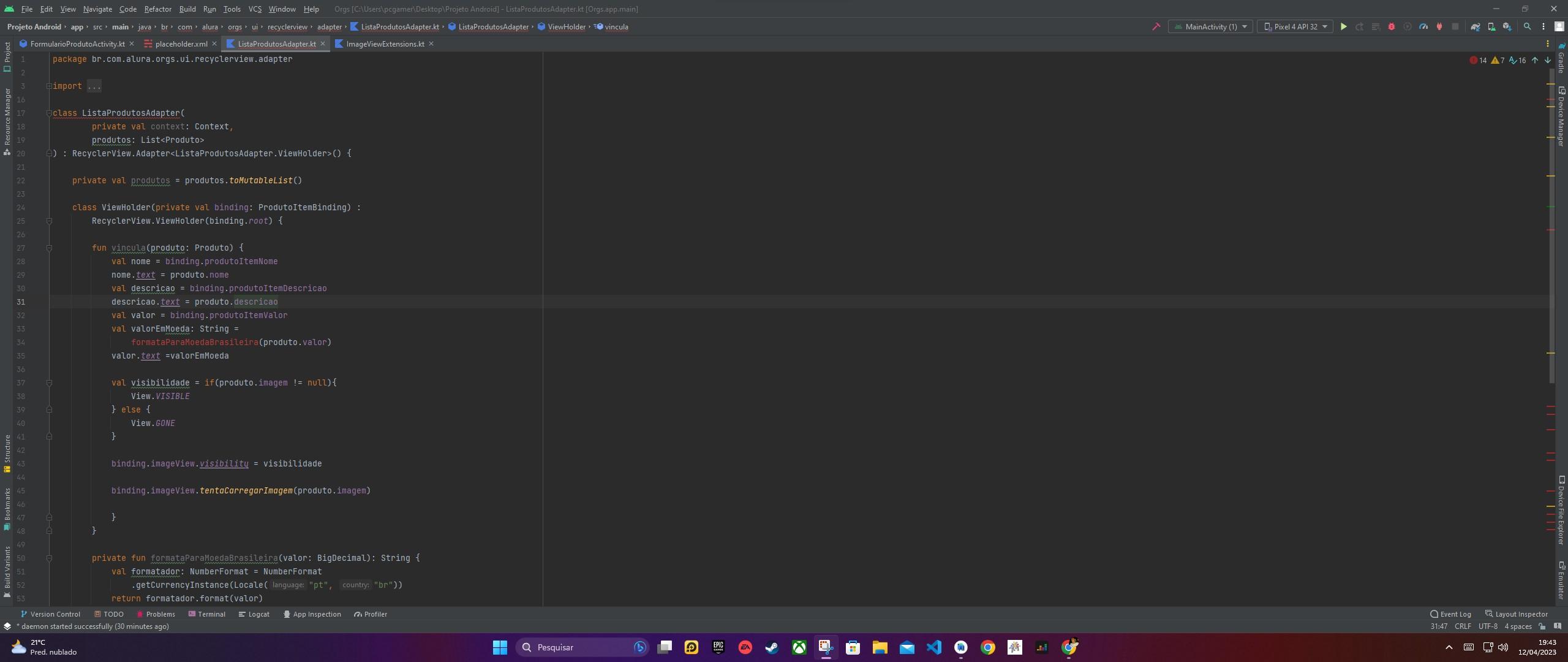Open the Project tool window sidebar
Screen dimensions: 1568x662
[x=7, y=57]
